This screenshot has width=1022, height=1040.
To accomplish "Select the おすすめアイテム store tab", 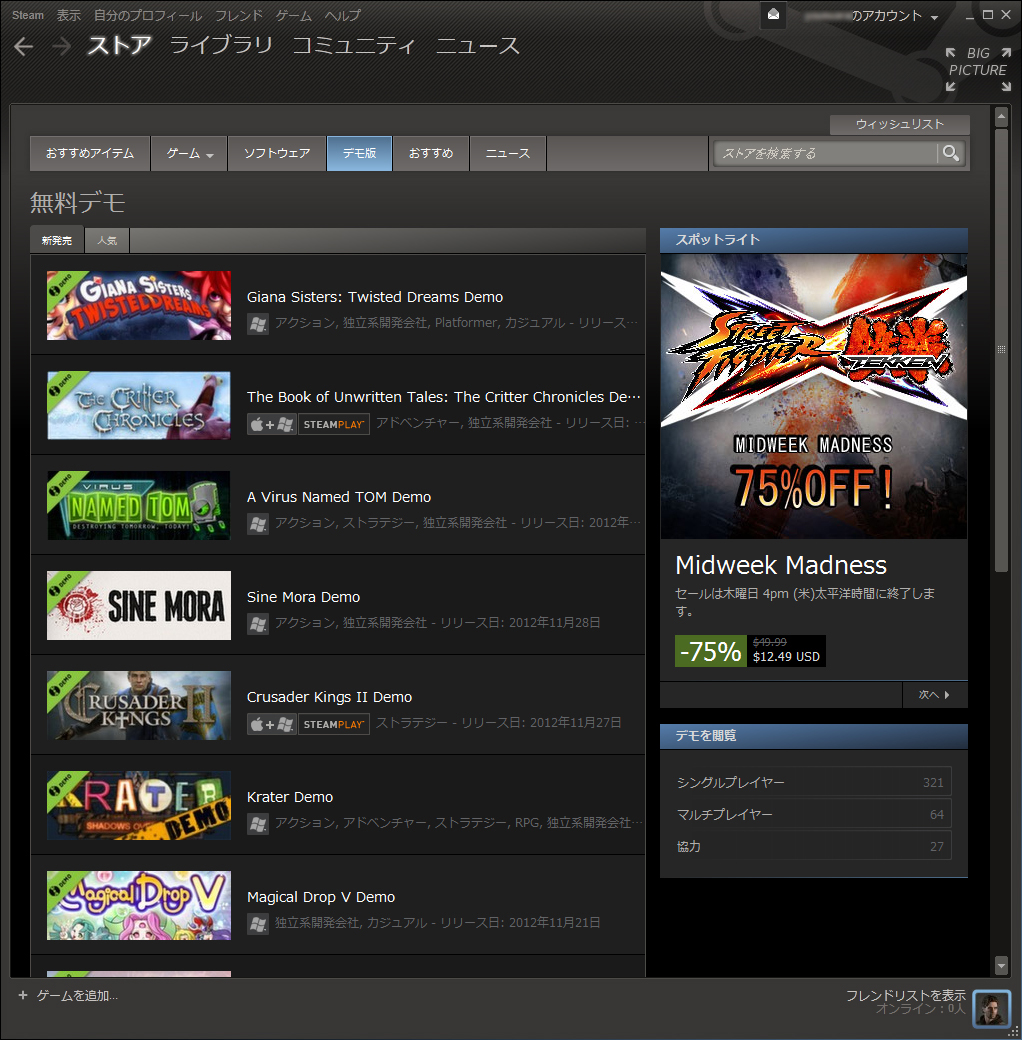I will [x=90, y=153].
